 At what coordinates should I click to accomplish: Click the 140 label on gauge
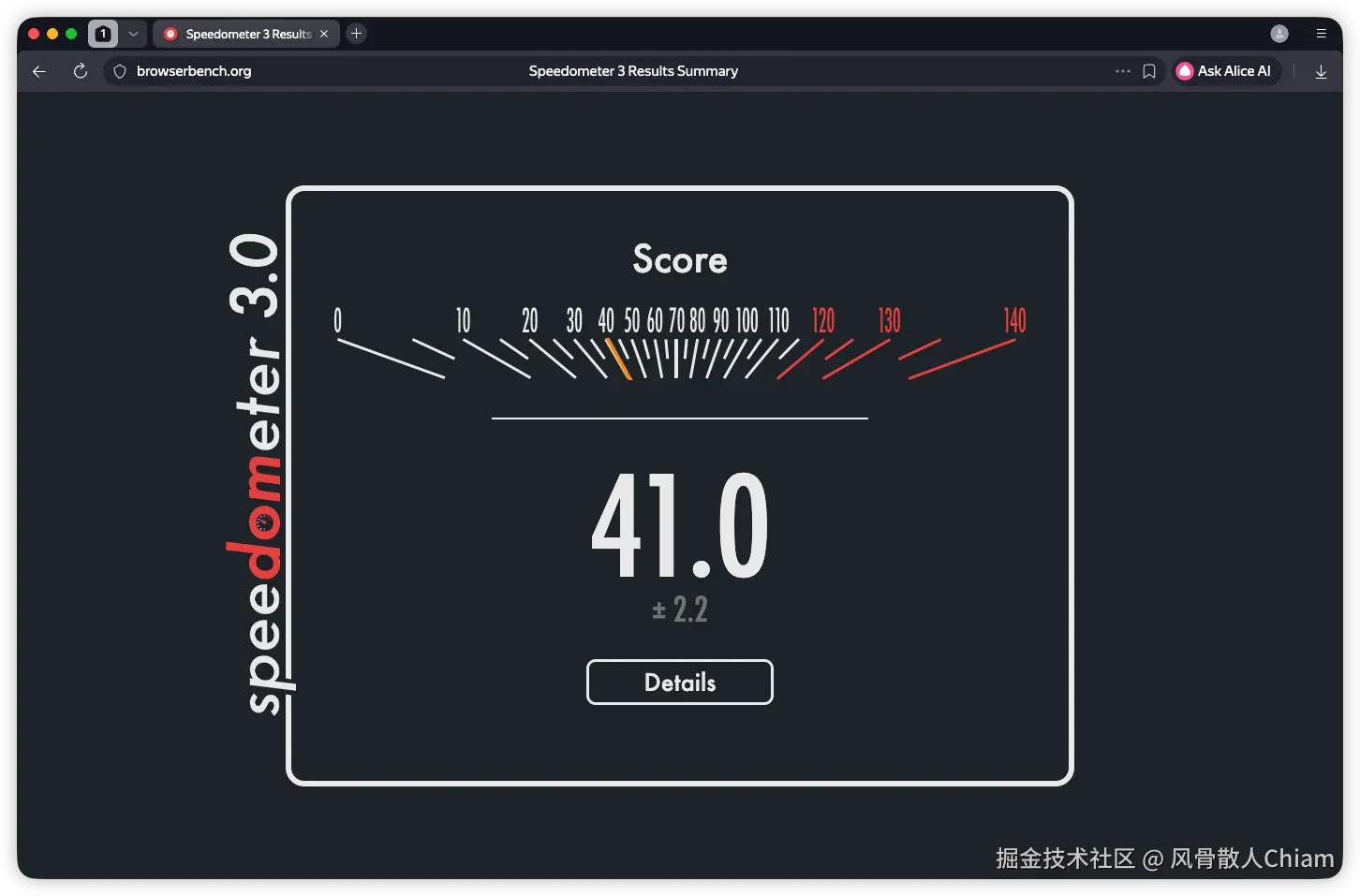[x=1014, y=320]
